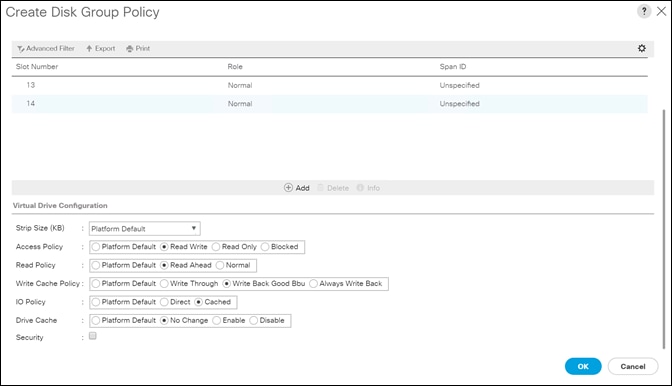The height and width of the screenshot is (386, 672).
Task: Set IO Policy to Cached
Action: click(x=198, y=302)
